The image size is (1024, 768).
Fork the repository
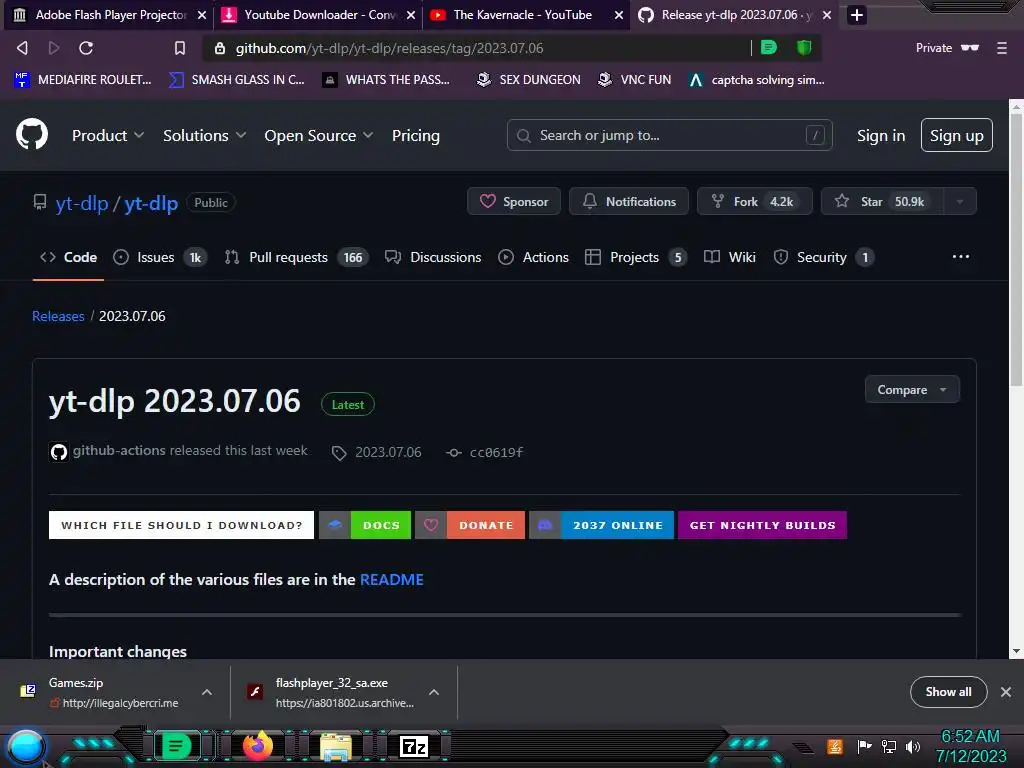click(754, 202)
